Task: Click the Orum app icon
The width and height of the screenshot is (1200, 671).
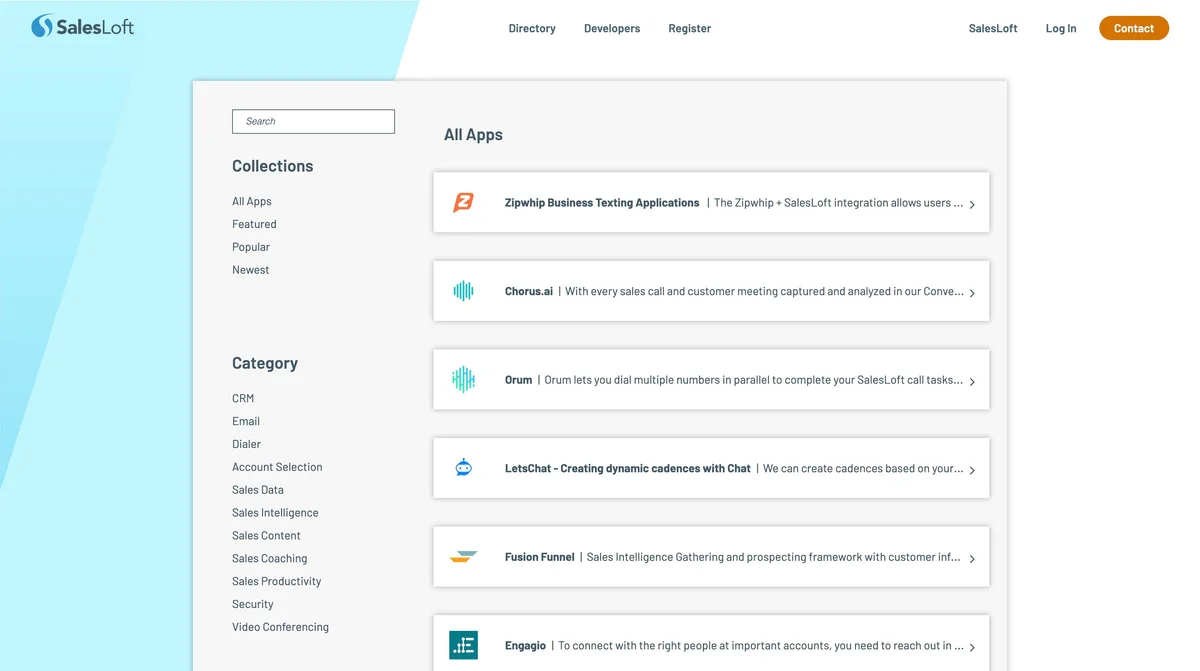Action: (x=463, y=379)
